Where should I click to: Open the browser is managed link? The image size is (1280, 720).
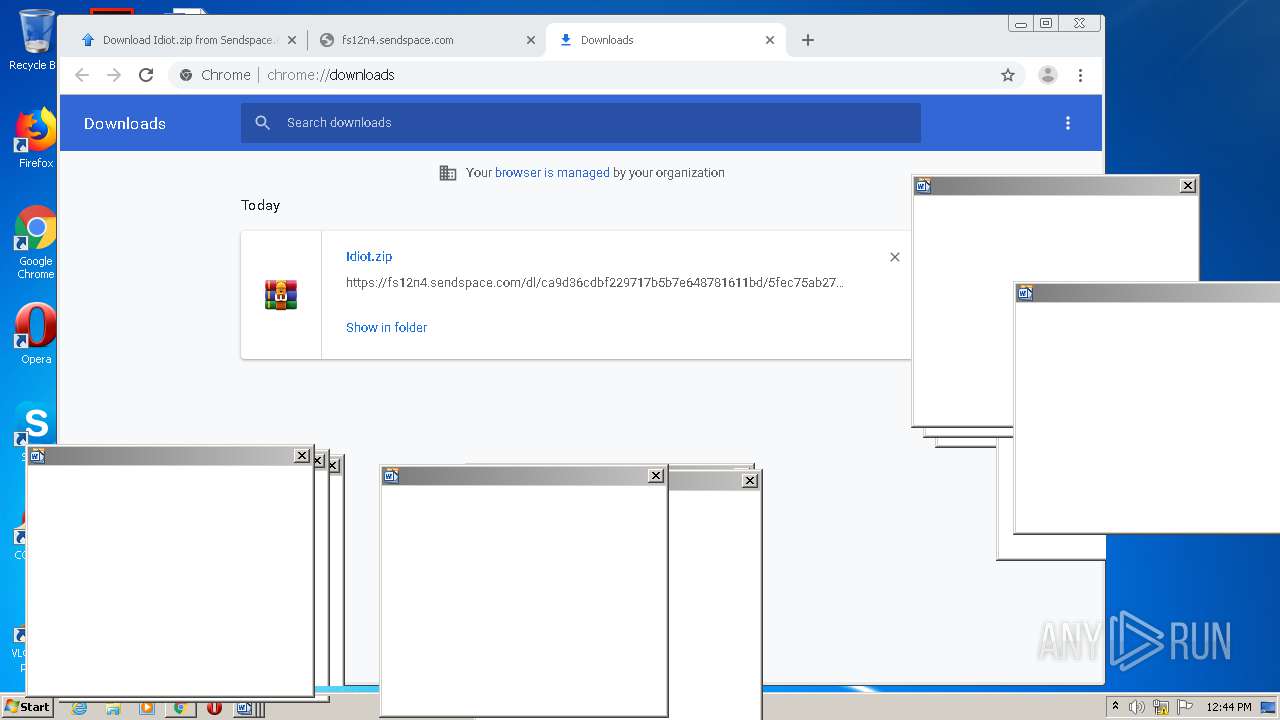pyautogui.click(x=552, y=173)
